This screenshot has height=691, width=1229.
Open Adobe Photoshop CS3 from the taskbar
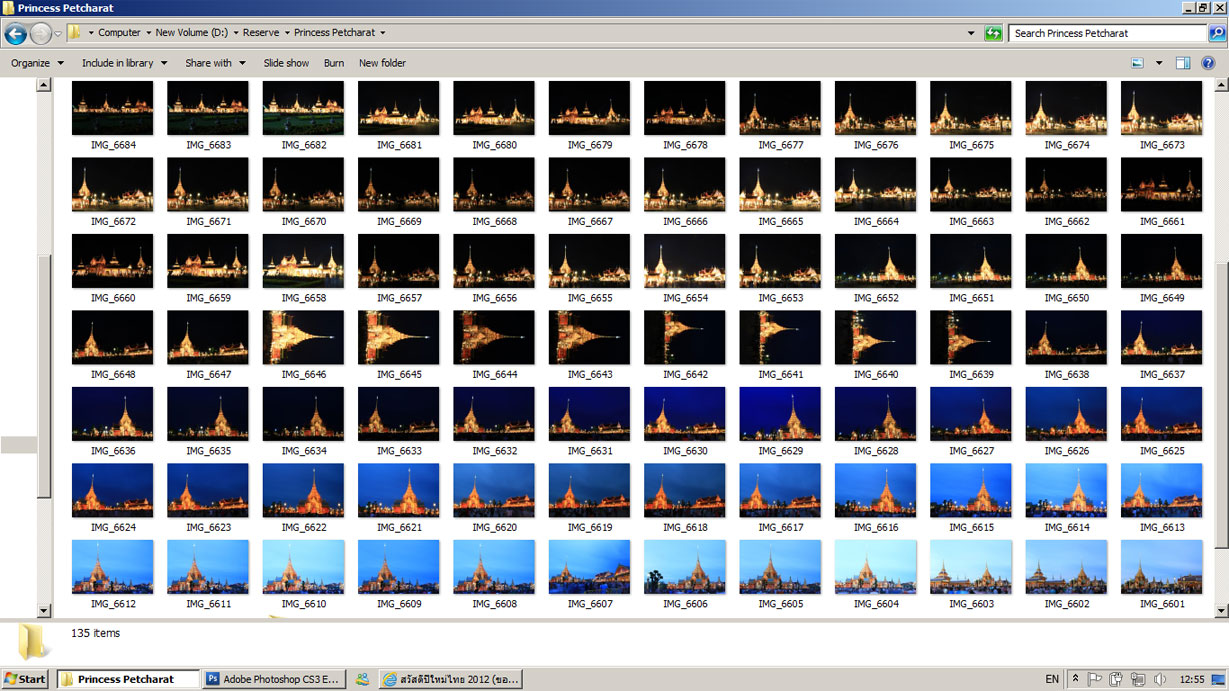coord(273,679)
